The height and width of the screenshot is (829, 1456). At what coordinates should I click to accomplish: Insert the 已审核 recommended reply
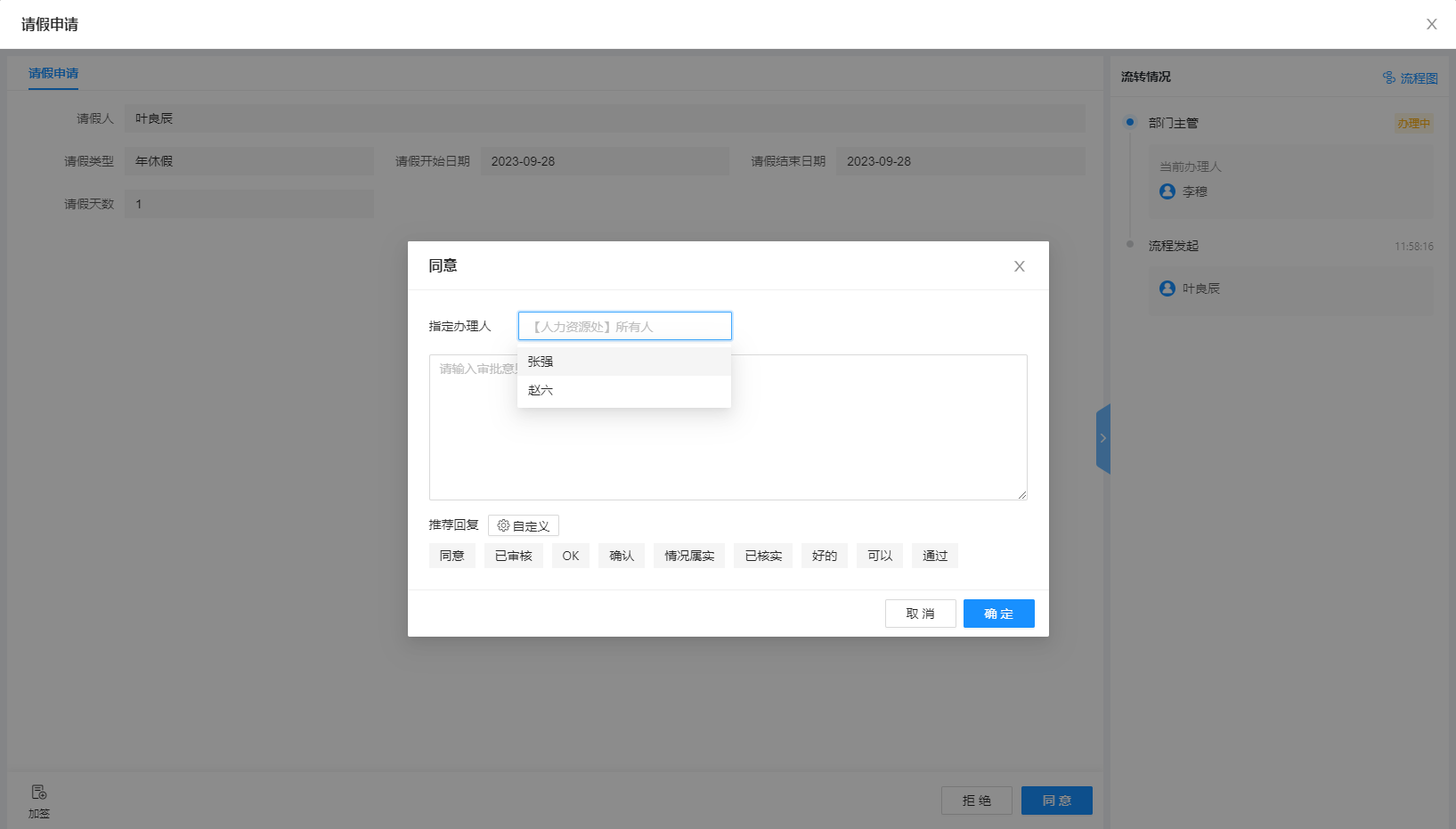[513, 556]
